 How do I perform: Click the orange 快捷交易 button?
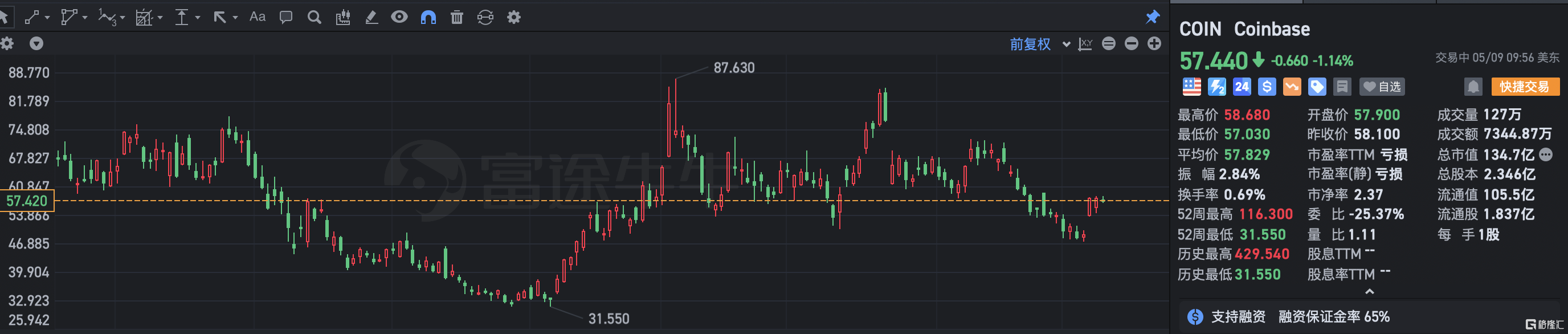(x=1525, y=87)
